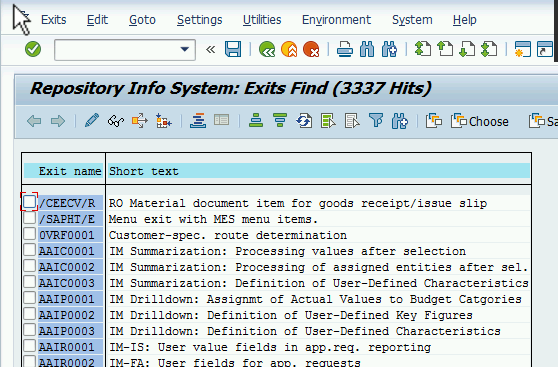Click the Deselect All list icon

(352, 121)
